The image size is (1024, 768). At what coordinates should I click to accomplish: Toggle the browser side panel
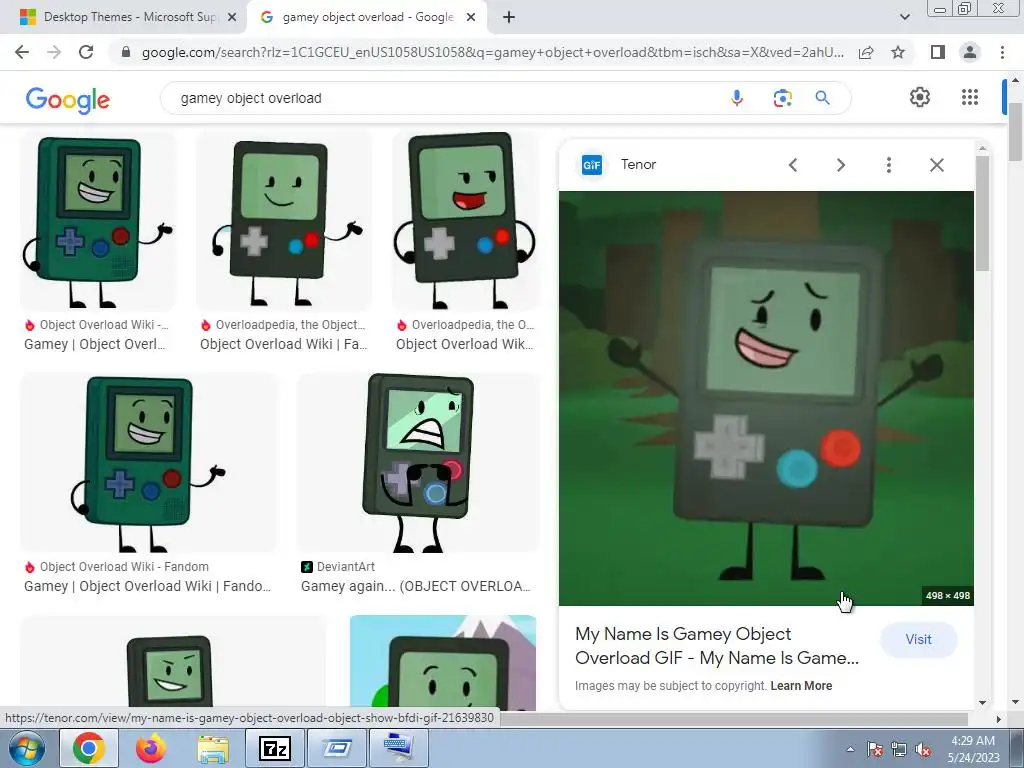[x=938, y=52]
